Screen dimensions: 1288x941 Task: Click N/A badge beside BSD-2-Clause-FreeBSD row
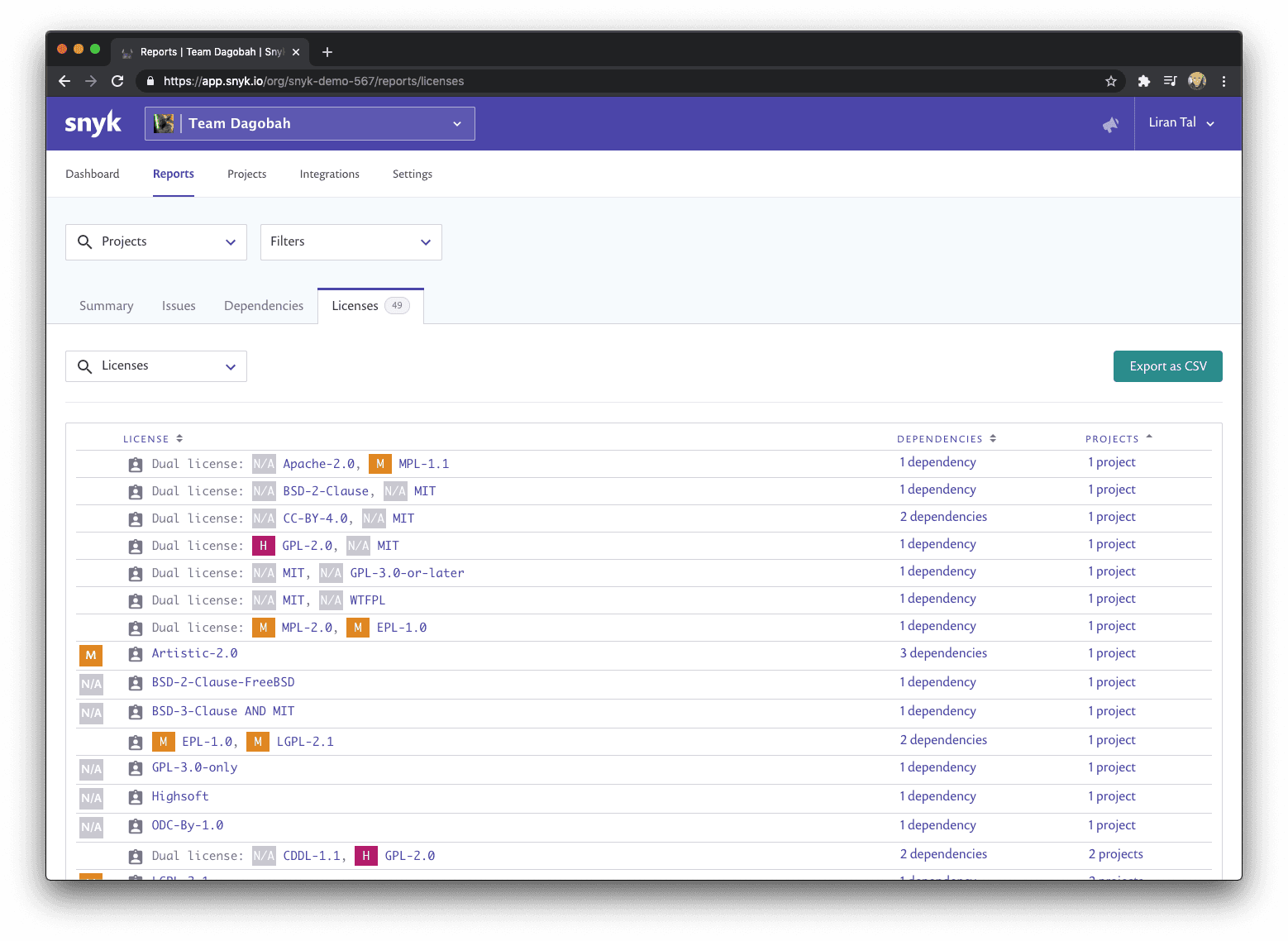(x=91, y=684)
